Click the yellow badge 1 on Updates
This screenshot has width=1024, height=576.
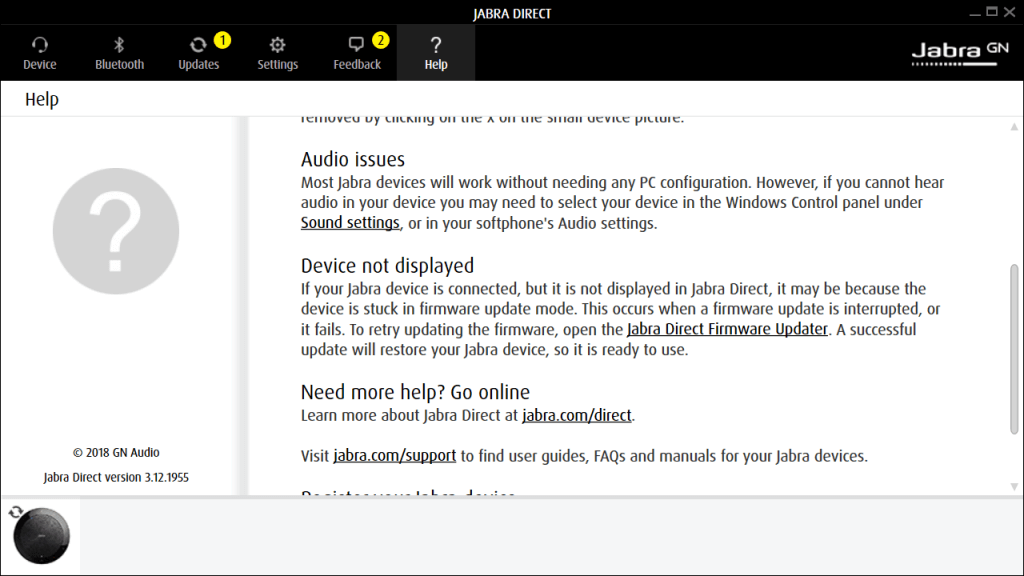point(222,40)
